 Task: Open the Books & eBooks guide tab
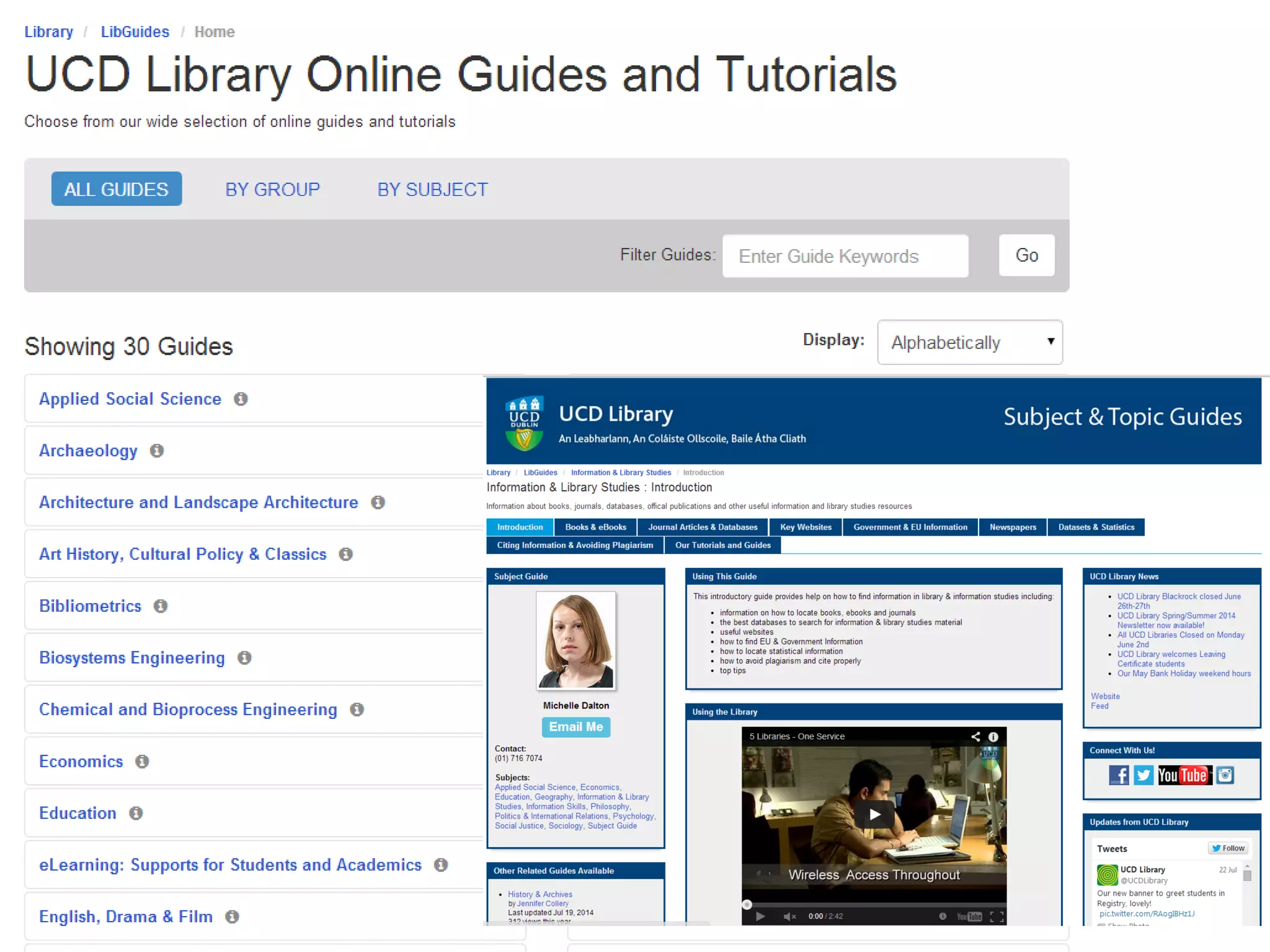[595, 527]
